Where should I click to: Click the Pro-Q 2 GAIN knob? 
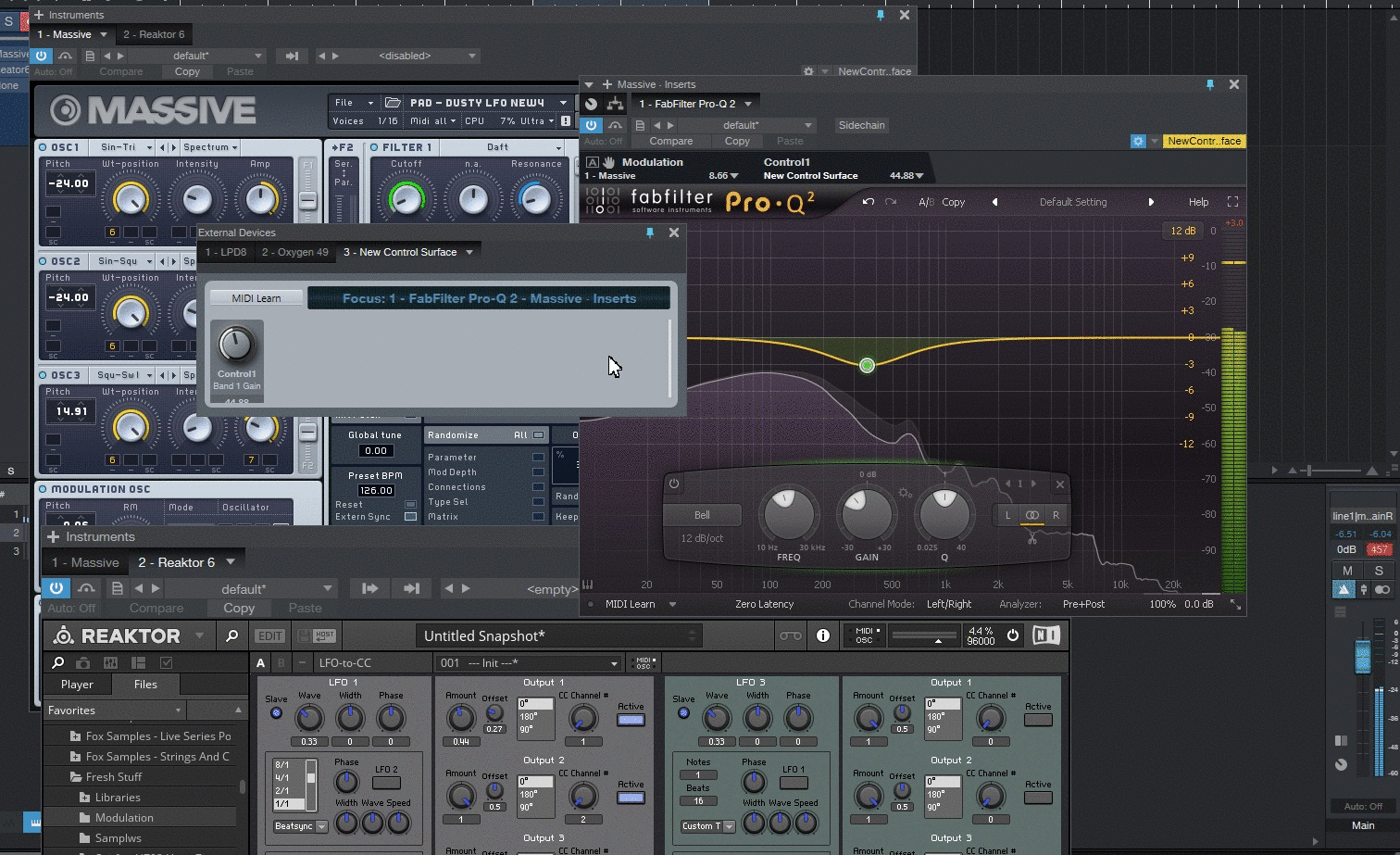pyautogui.click(x=866, y=514)
